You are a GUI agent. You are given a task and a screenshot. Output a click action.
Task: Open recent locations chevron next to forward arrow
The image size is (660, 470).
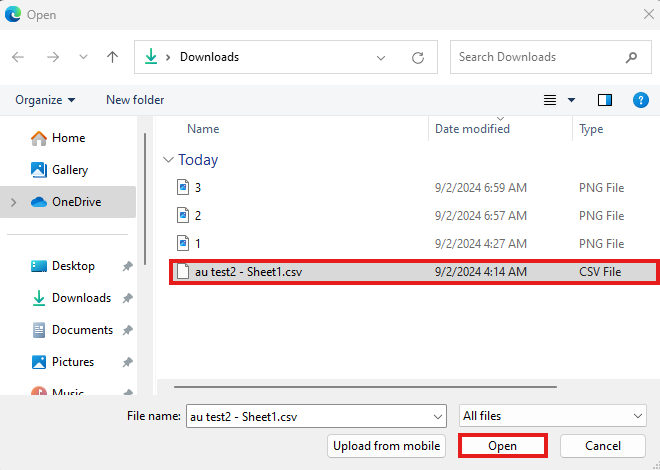(83, 57)
